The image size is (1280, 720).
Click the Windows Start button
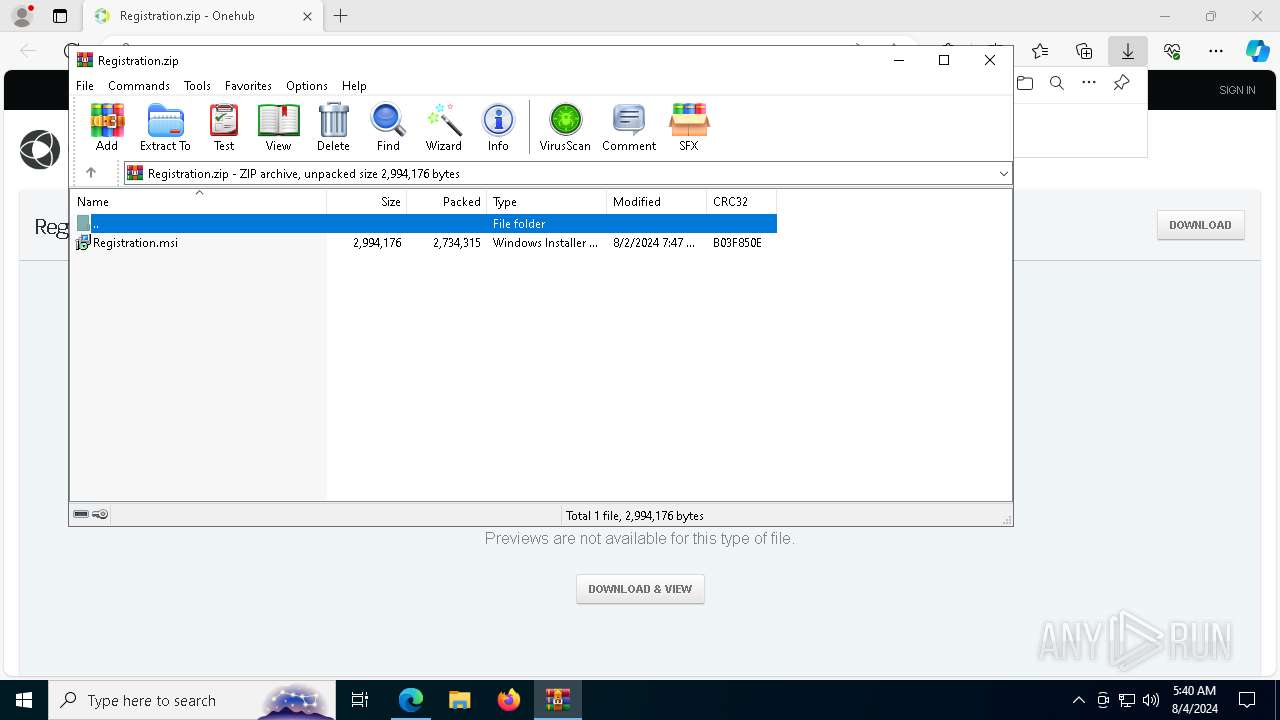pyautogui.click(x=24, y=700)
